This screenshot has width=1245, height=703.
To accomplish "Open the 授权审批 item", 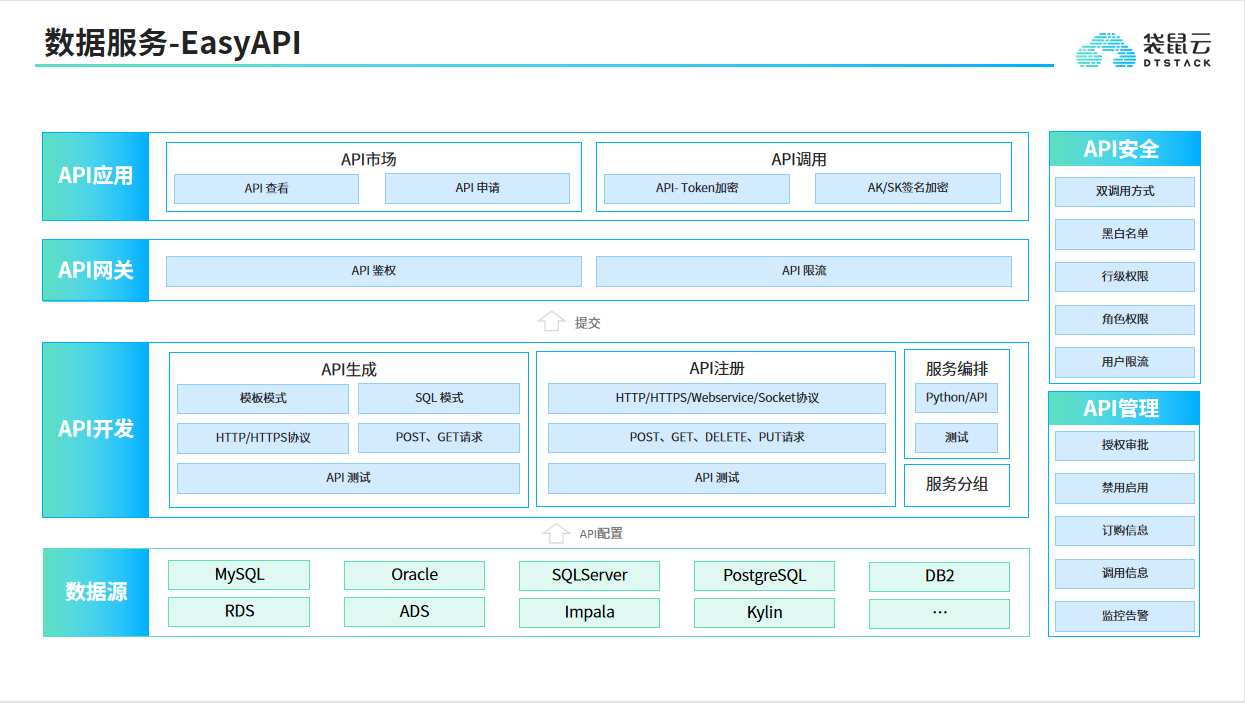I will coord(1125,445).
